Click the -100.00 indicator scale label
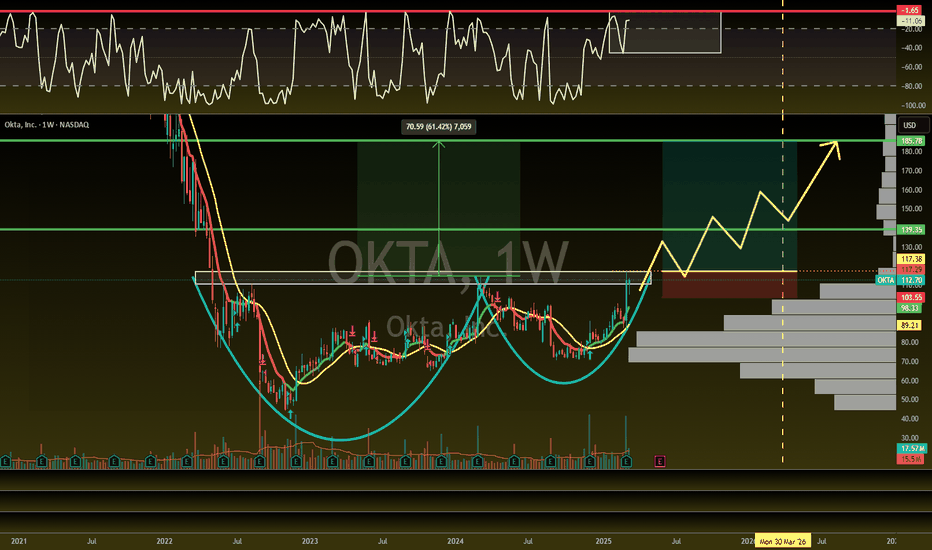The height and width of the screenshot is (550, 932). (914, 105)
